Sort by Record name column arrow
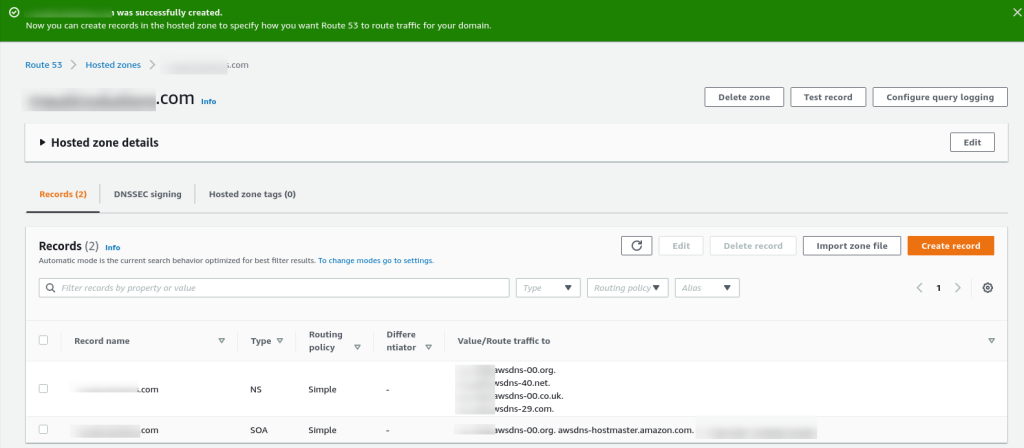The height and width of the screenshot is (448, 1024). pyautogui.click(x=221, y=341)
